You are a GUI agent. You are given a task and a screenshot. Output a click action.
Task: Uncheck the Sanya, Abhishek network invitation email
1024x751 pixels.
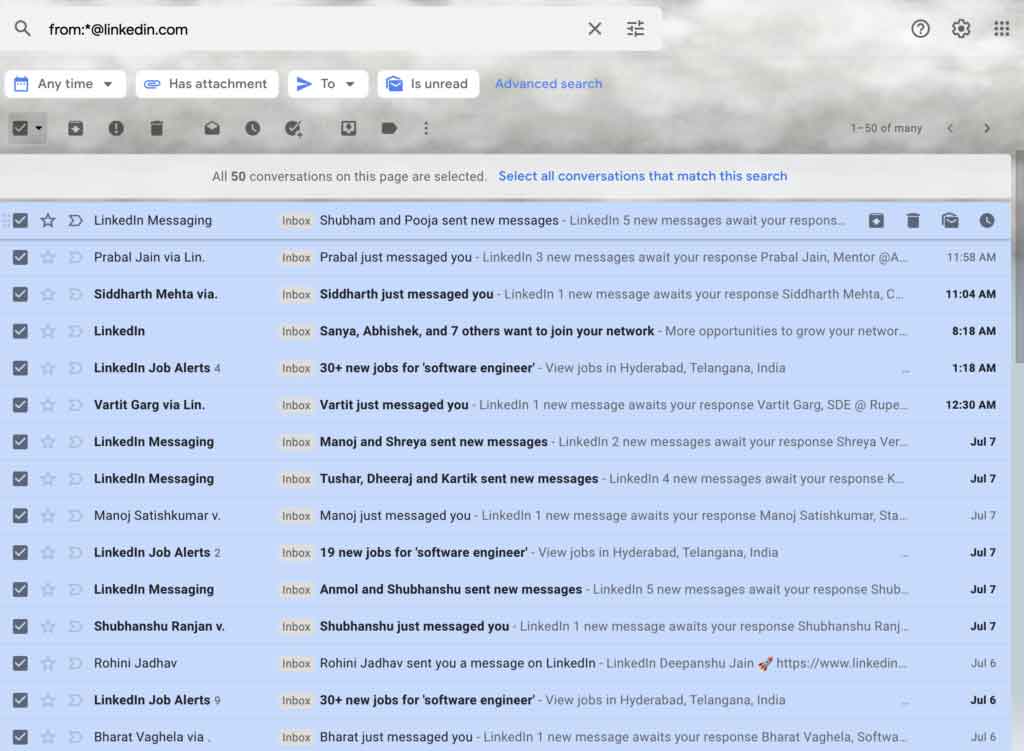tap(20, 331)
